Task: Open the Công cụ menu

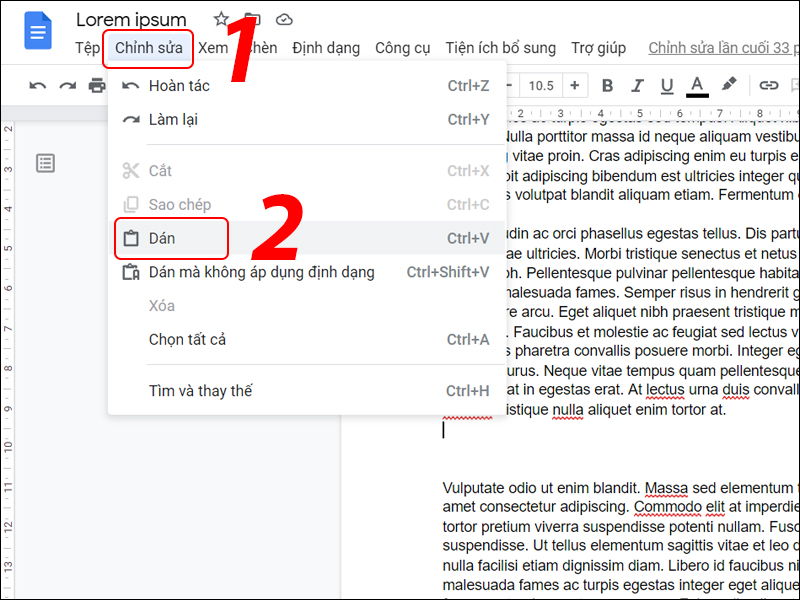Action: [x=403, y=47]
